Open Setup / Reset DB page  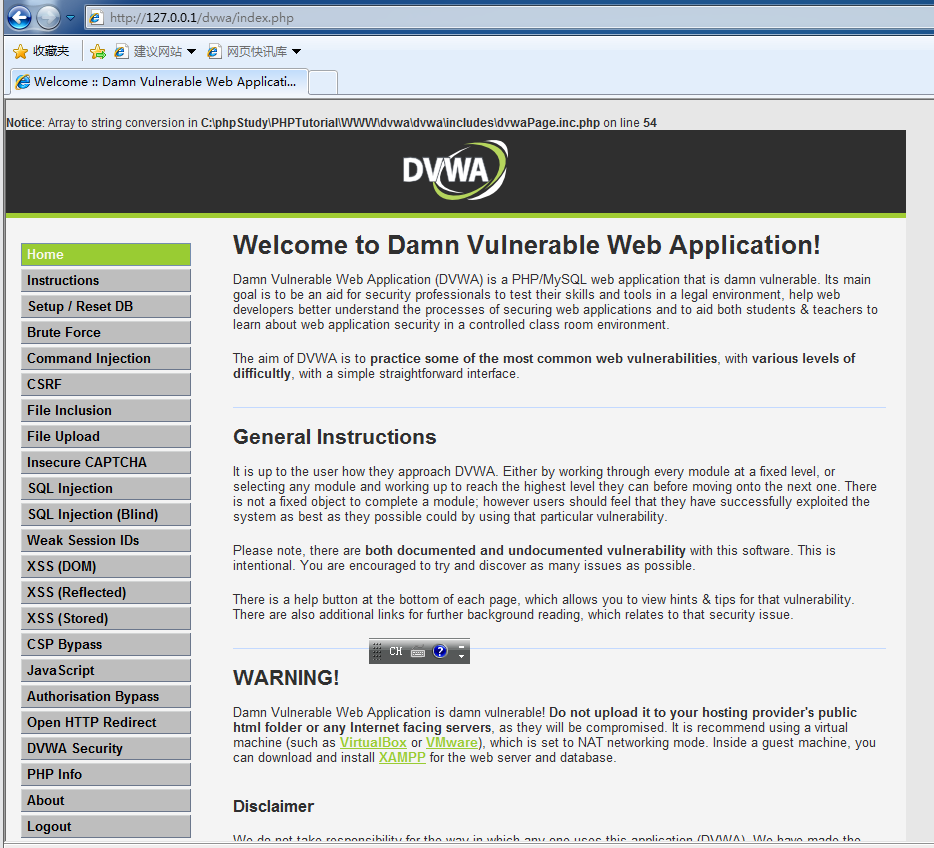pos(106,306)
